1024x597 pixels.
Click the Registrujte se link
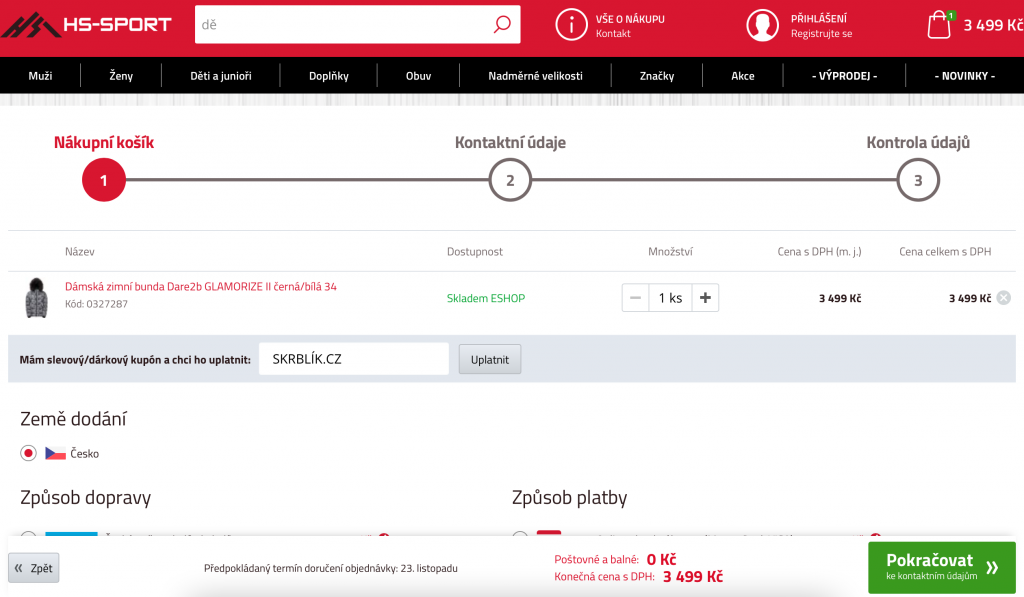tap(822, 33)
